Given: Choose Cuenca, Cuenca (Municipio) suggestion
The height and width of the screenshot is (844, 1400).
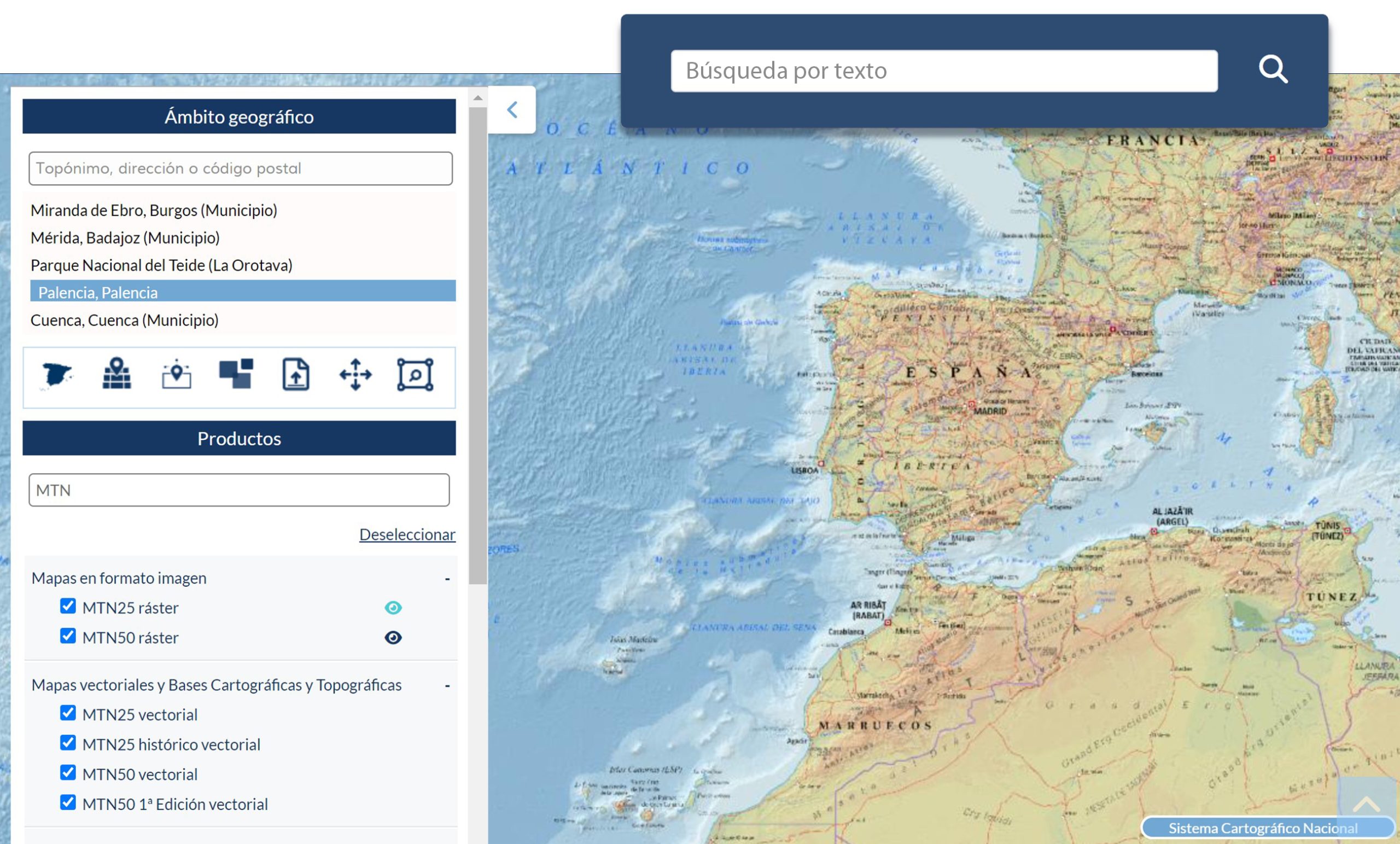Looking at the screenshot, I should pos(125,320).
